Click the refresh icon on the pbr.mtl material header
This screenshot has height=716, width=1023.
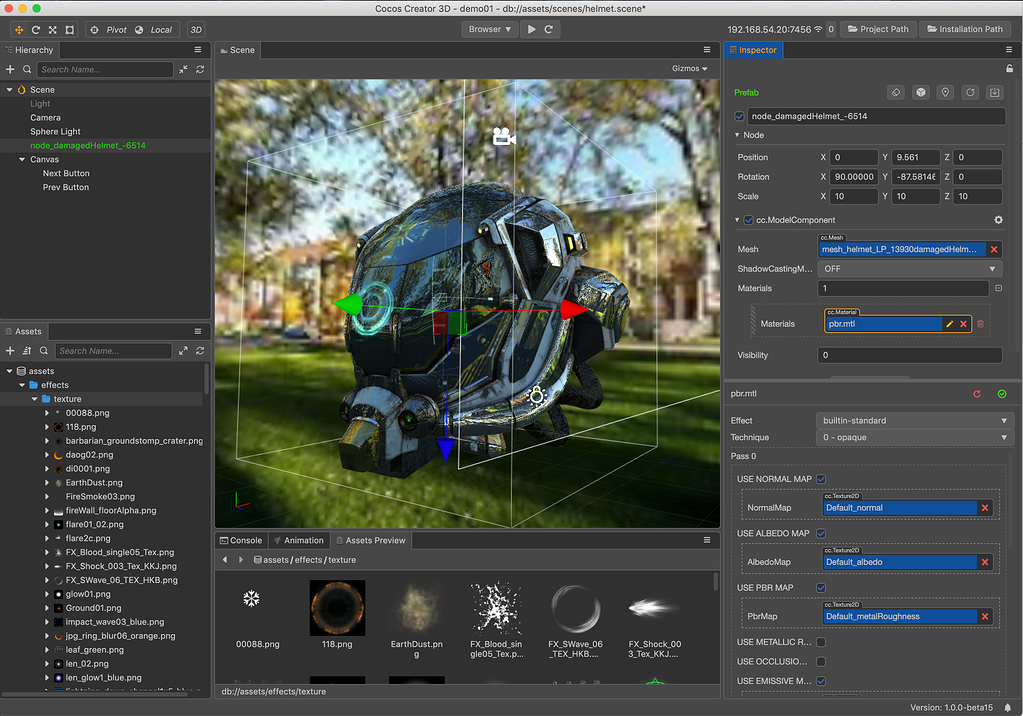[976, 393]
